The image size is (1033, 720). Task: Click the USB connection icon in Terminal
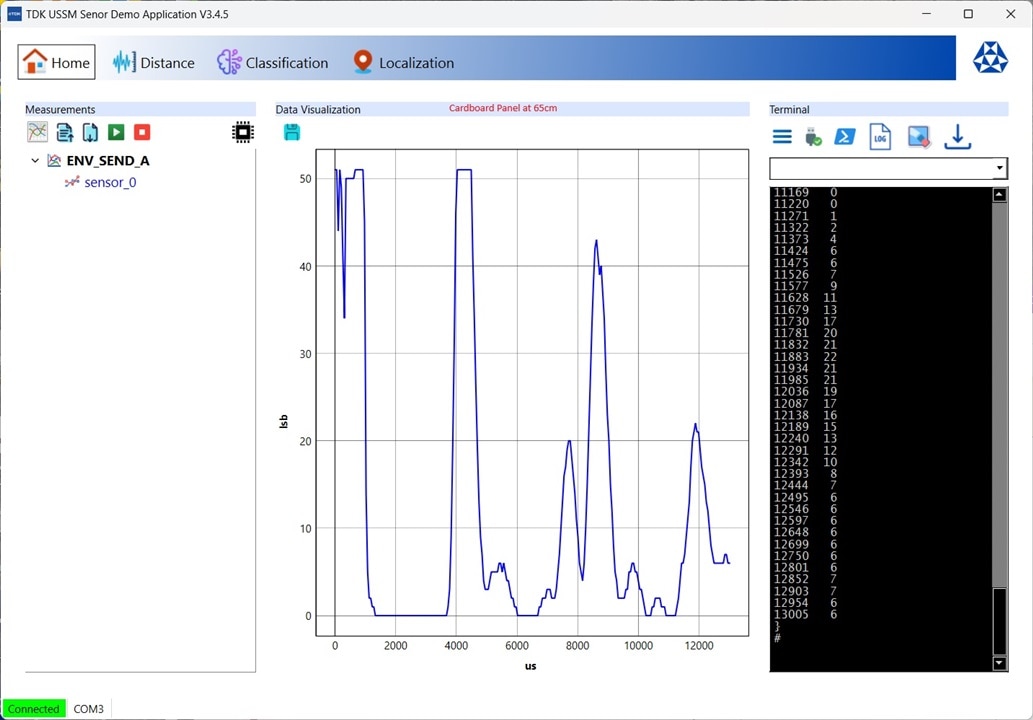click(813, 137)
